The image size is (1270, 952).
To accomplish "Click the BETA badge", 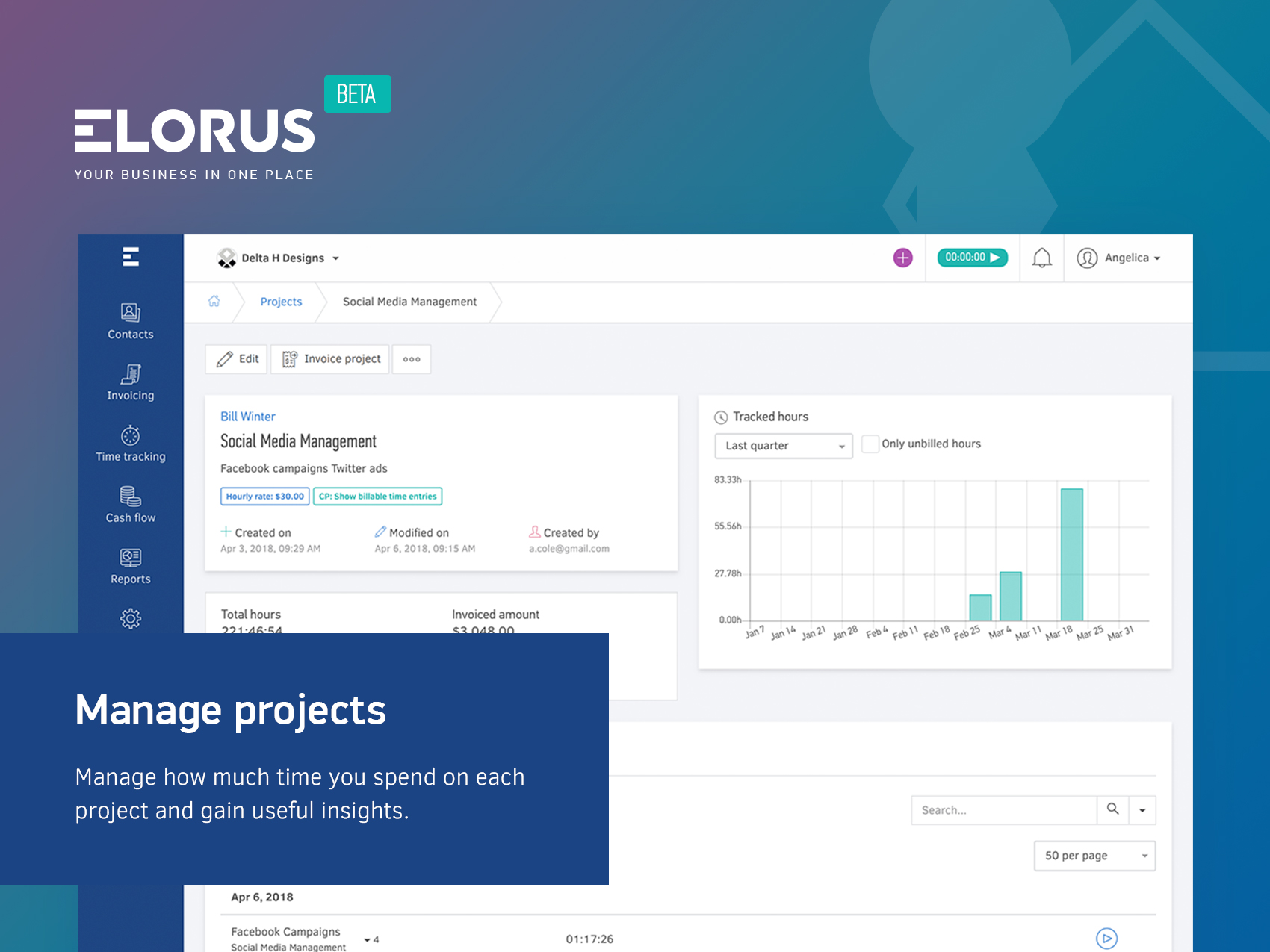I will point(357,94).
